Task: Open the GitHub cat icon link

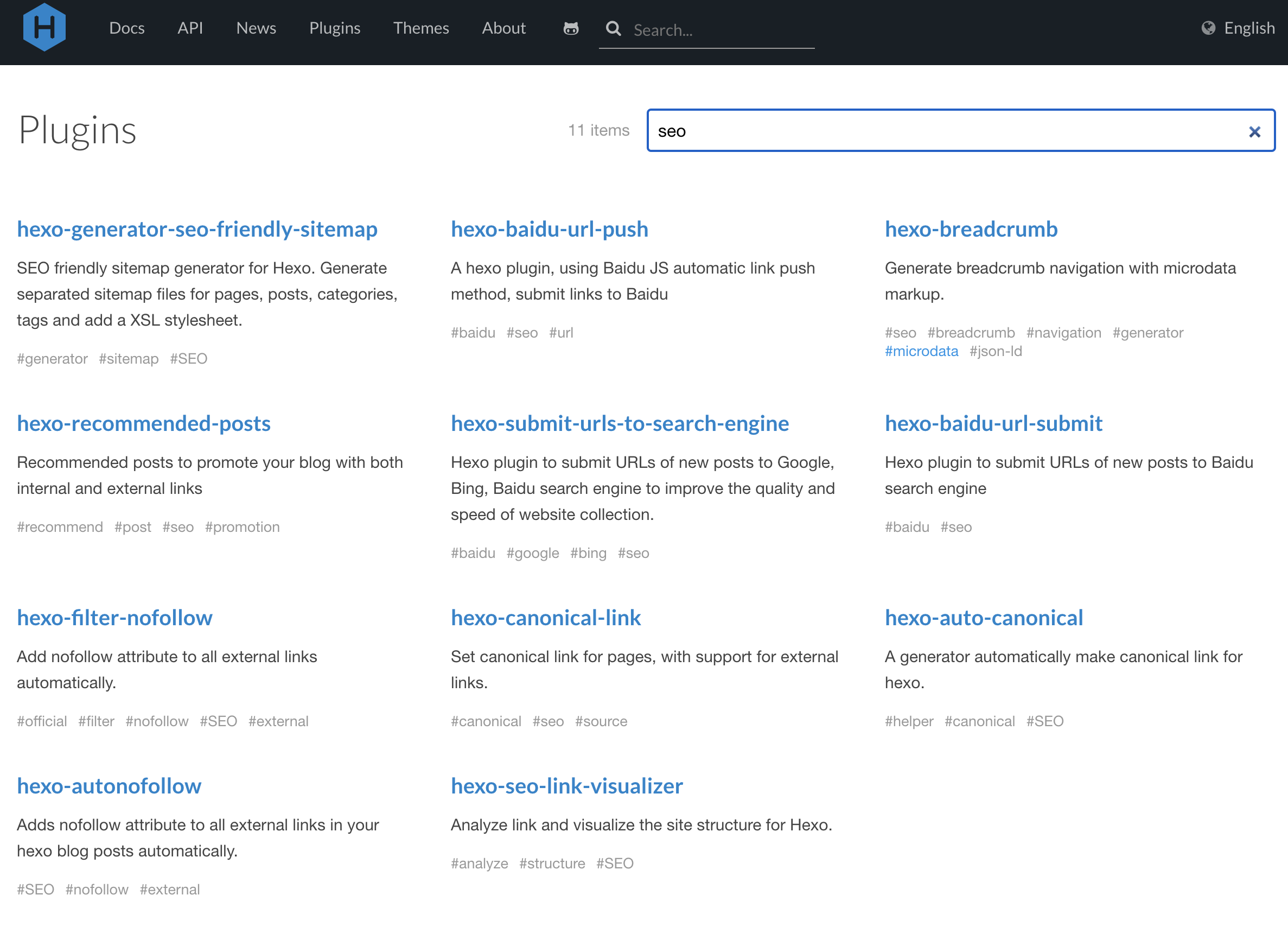Action: tap(571, 28)
